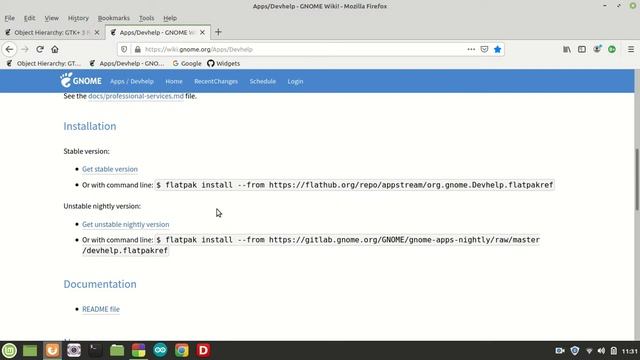Click the page vertical scrollbar

[x=637, y=180]
